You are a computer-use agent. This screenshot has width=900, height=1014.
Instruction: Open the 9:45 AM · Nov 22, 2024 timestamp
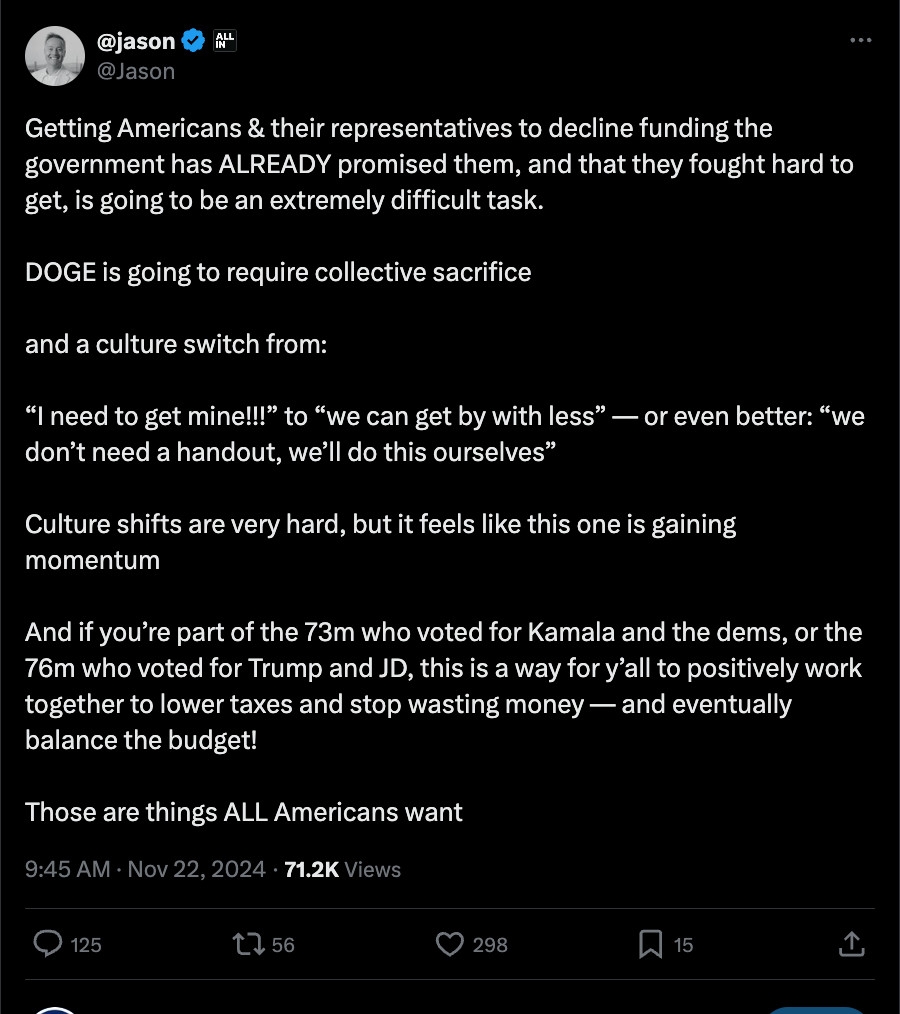click(145, 869)
